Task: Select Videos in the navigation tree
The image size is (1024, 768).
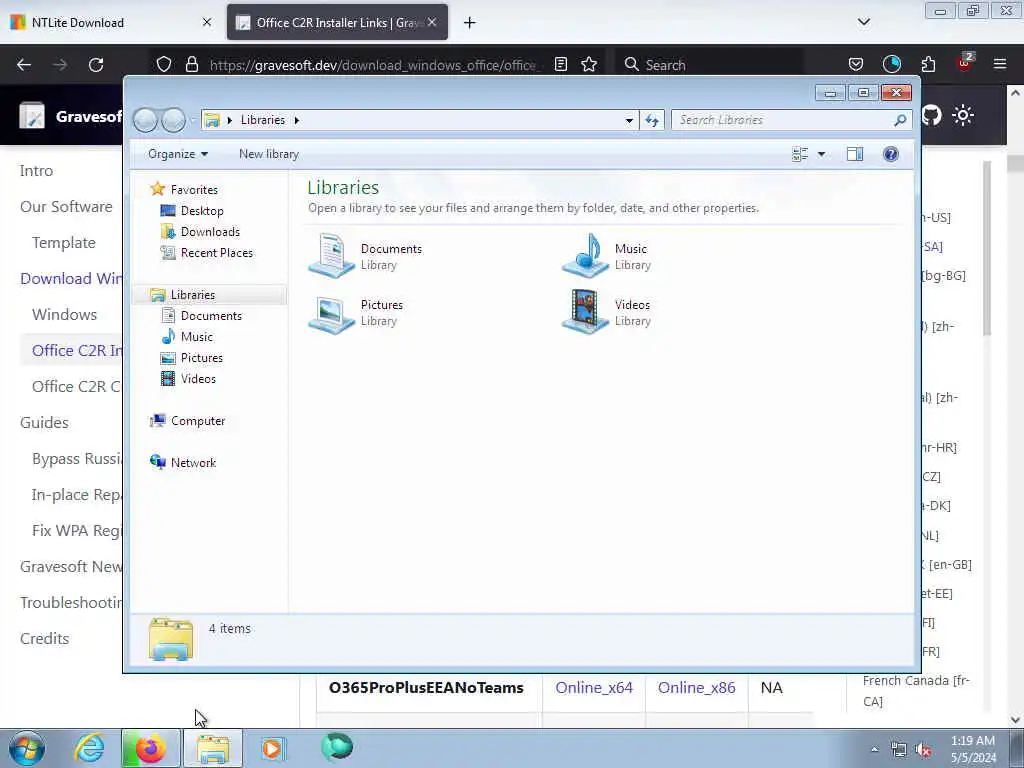Action: (188, 379)
